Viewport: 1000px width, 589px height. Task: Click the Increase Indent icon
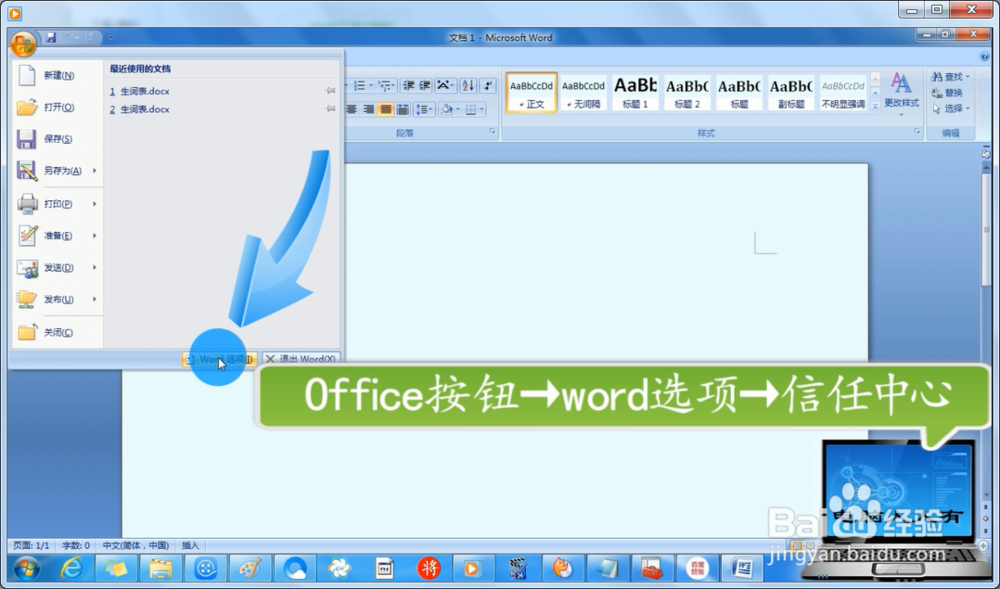(x=425, y=85)
